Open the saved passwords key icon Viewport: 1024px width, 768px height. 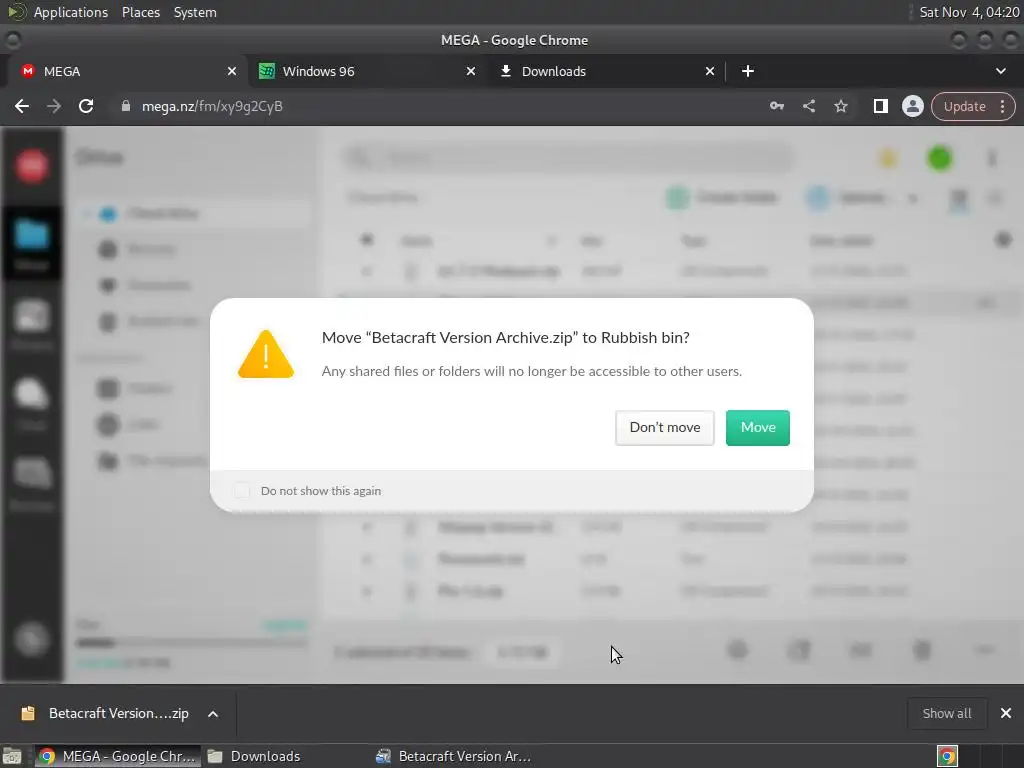776,106
